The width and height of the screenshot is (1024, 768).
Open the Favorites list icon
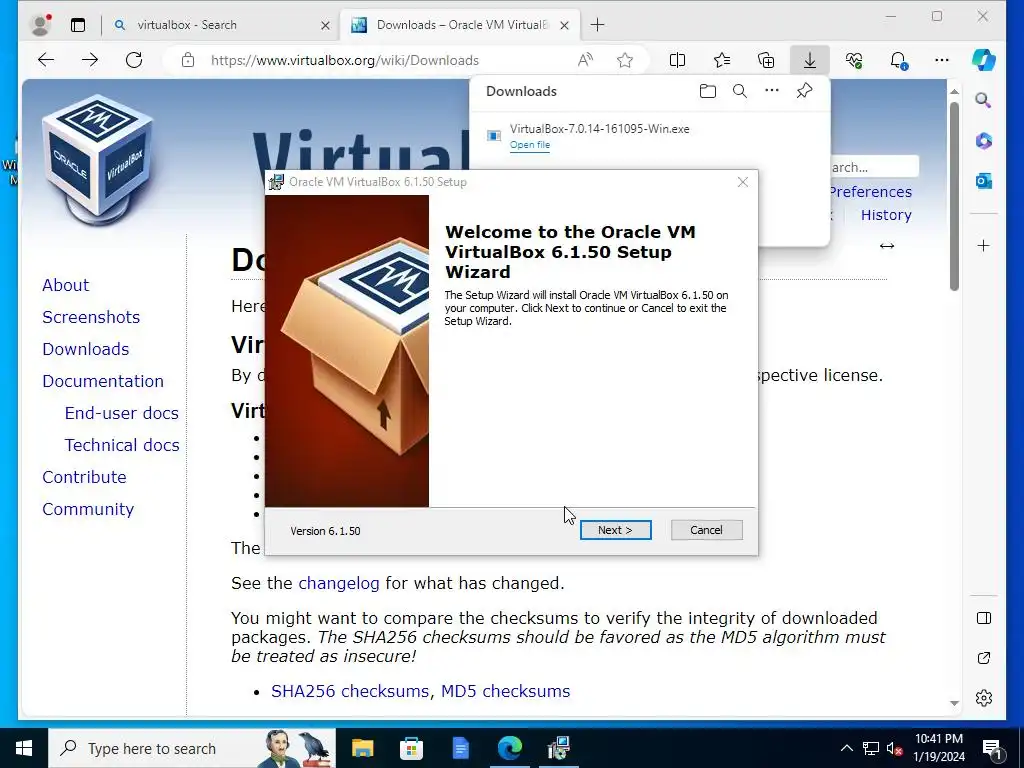point(722,60)
